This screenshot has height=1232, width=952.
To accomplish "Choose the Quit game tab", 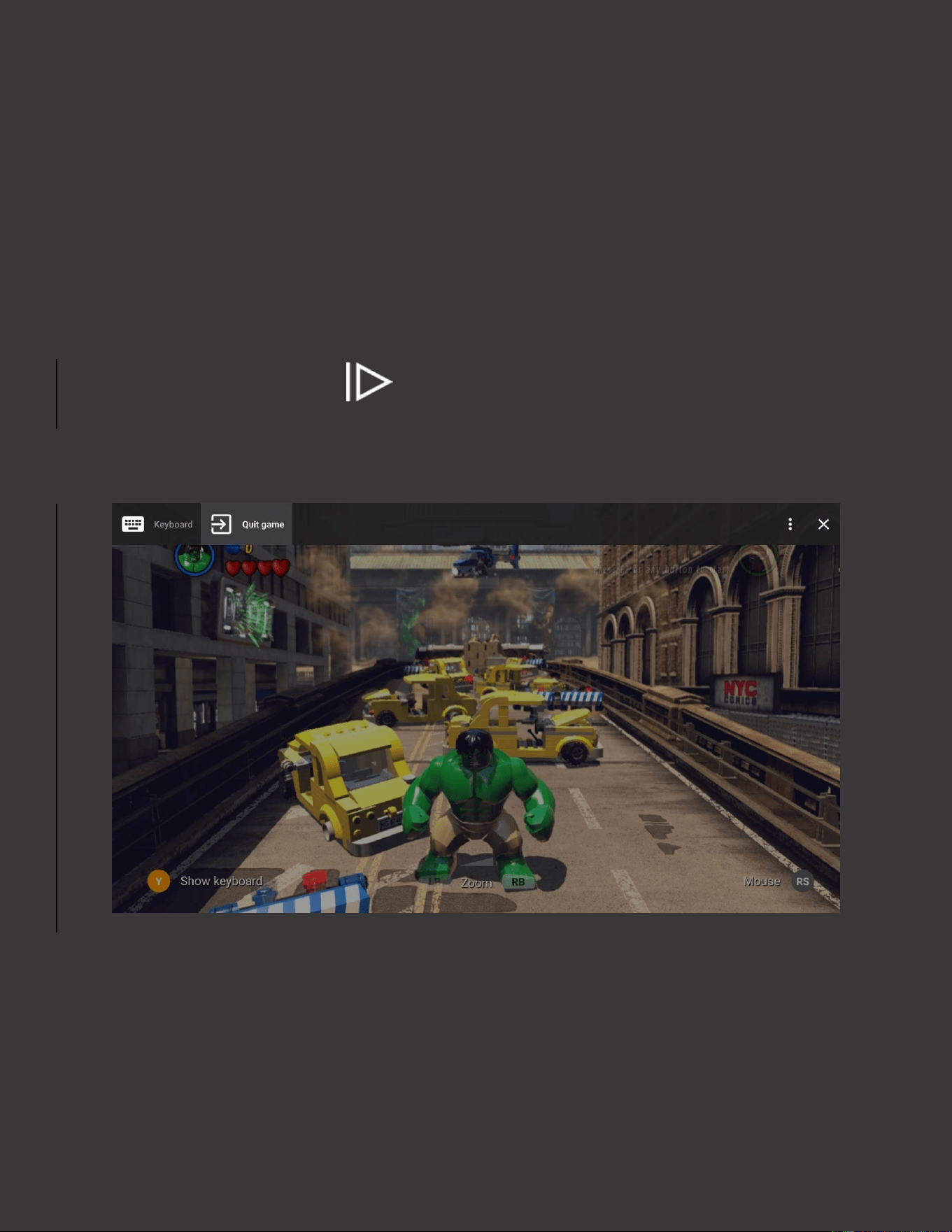I will point(246,524).
